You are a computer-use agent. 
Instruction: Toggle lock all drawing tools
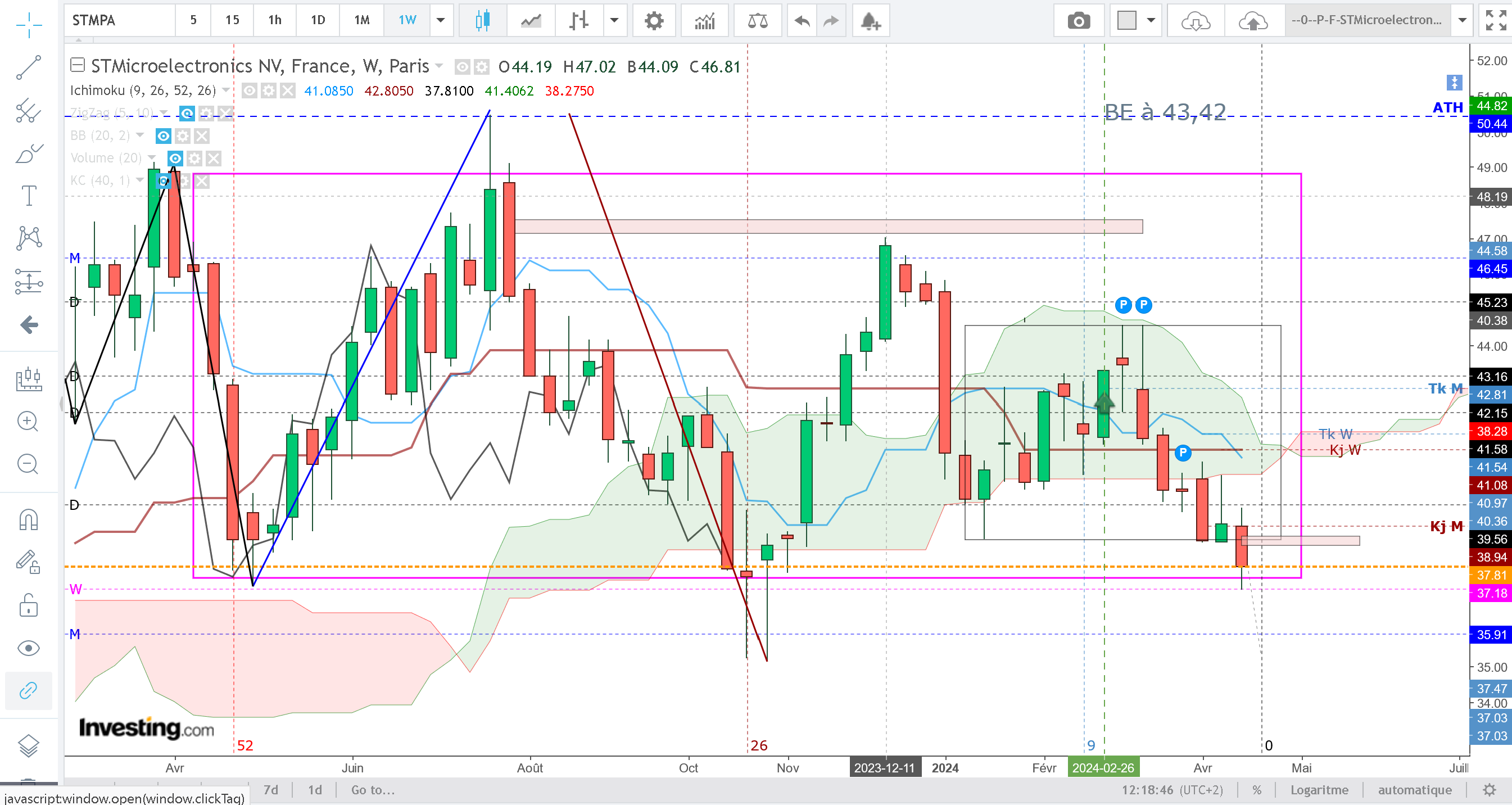click(29, 605)
